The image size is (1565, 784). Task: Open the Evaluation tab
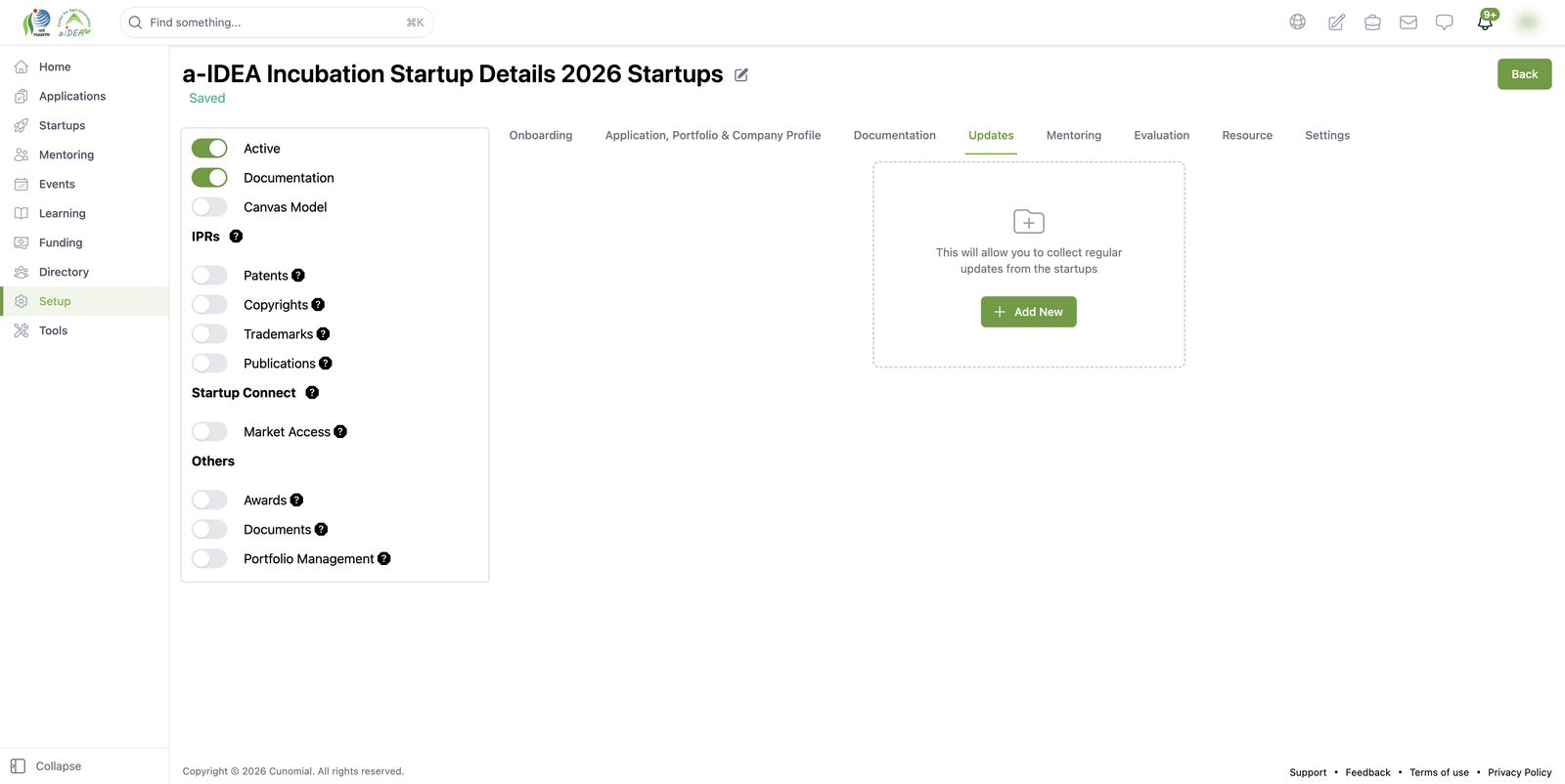[x=1161, y=136]
